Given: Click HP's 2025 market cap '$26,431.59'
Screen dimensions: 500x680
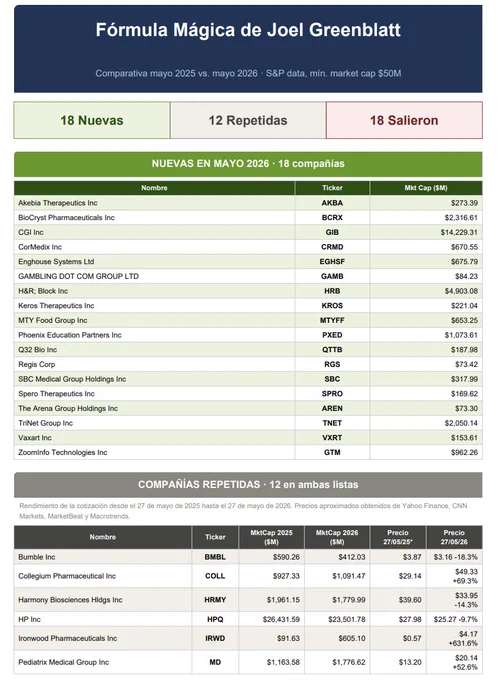Looking at the screenshot, I should [281, 619].
